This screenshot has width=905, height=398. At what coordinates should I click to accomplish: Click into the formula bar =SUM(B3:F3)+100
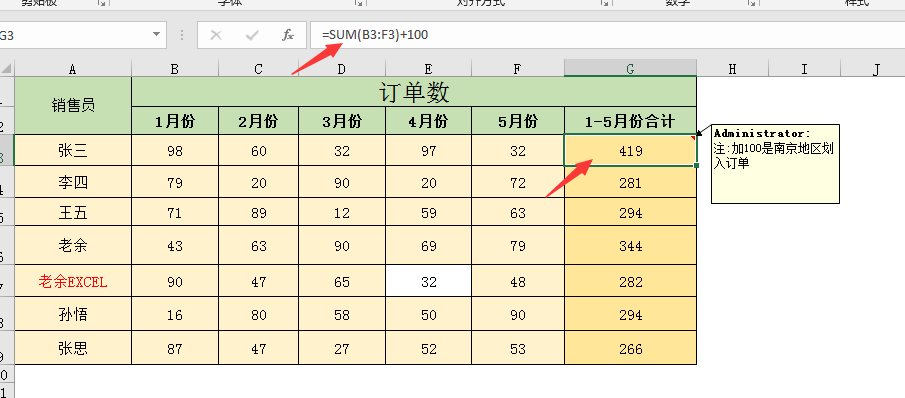(607, 35)
